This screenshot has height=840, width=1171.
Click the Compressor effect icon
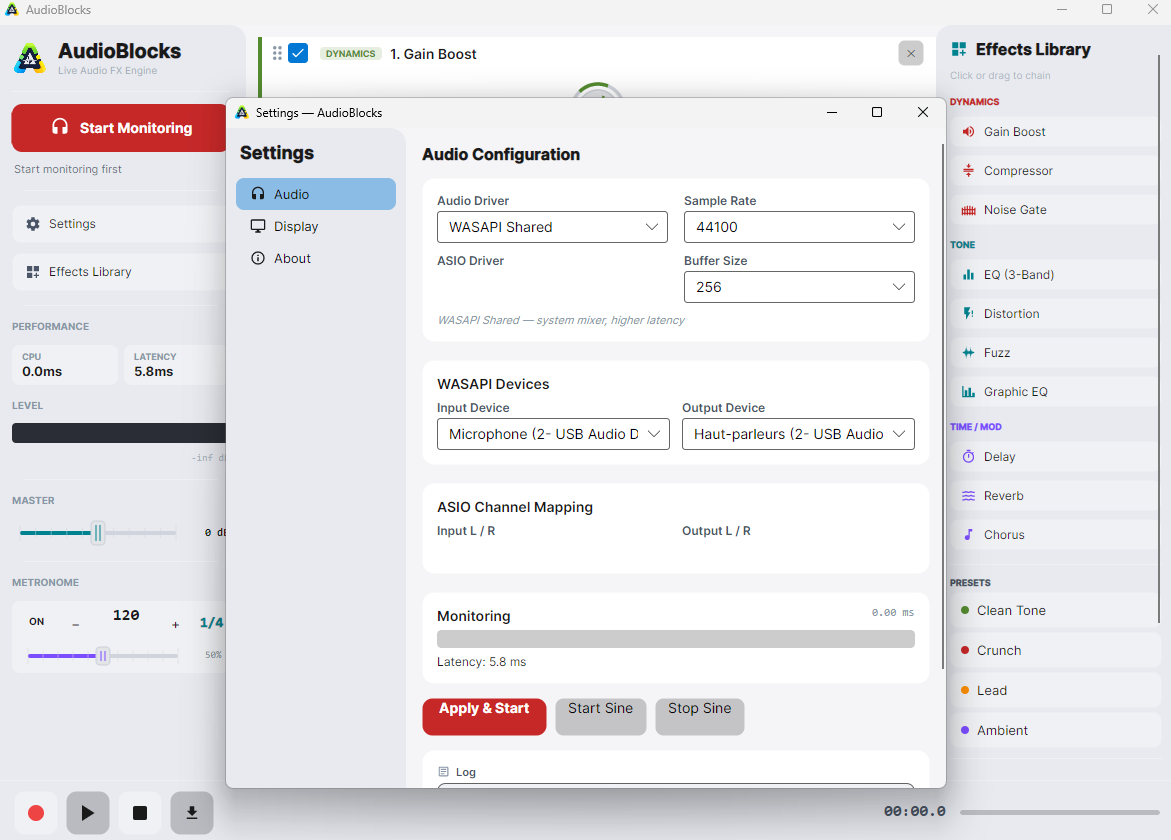click(x=968, y=170)
